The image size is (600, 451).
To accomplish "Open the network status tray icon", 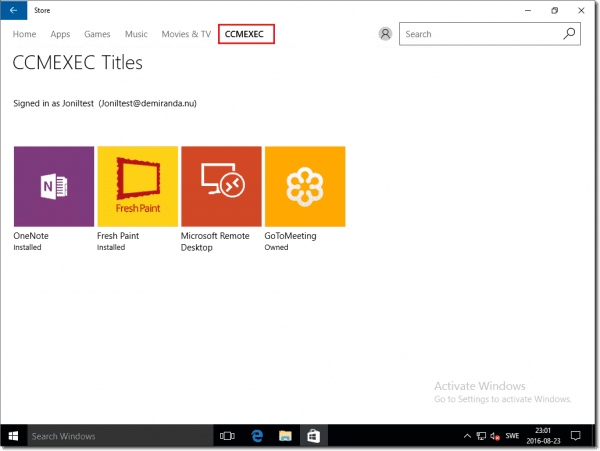I will (x=481, y=436).
